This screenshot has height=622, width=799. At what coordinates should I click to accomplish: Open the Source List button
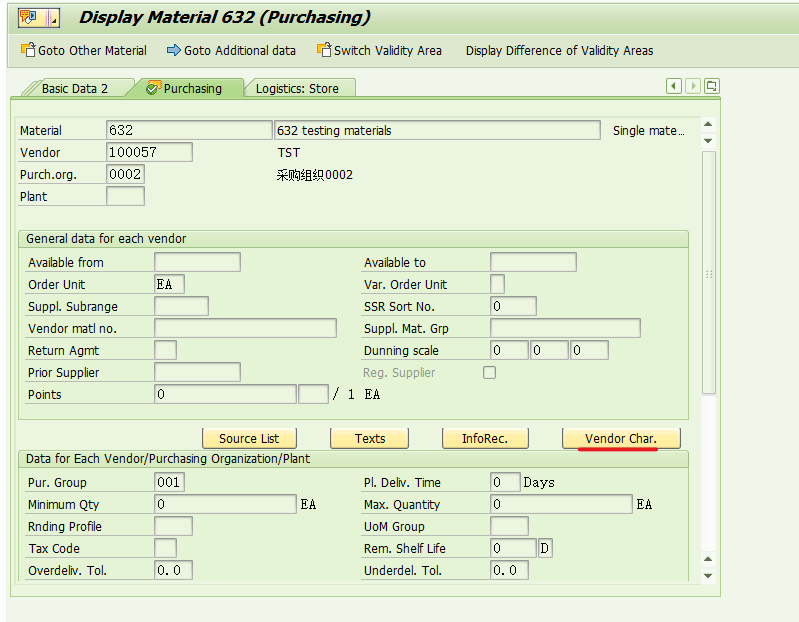tap(249, 439)
